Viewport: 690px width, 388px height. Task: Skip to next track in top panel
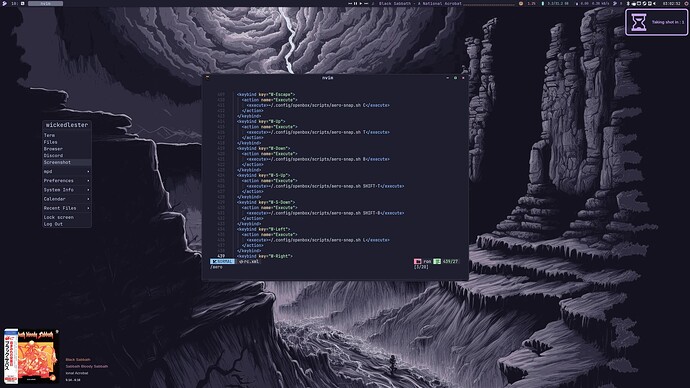(366, 4)
